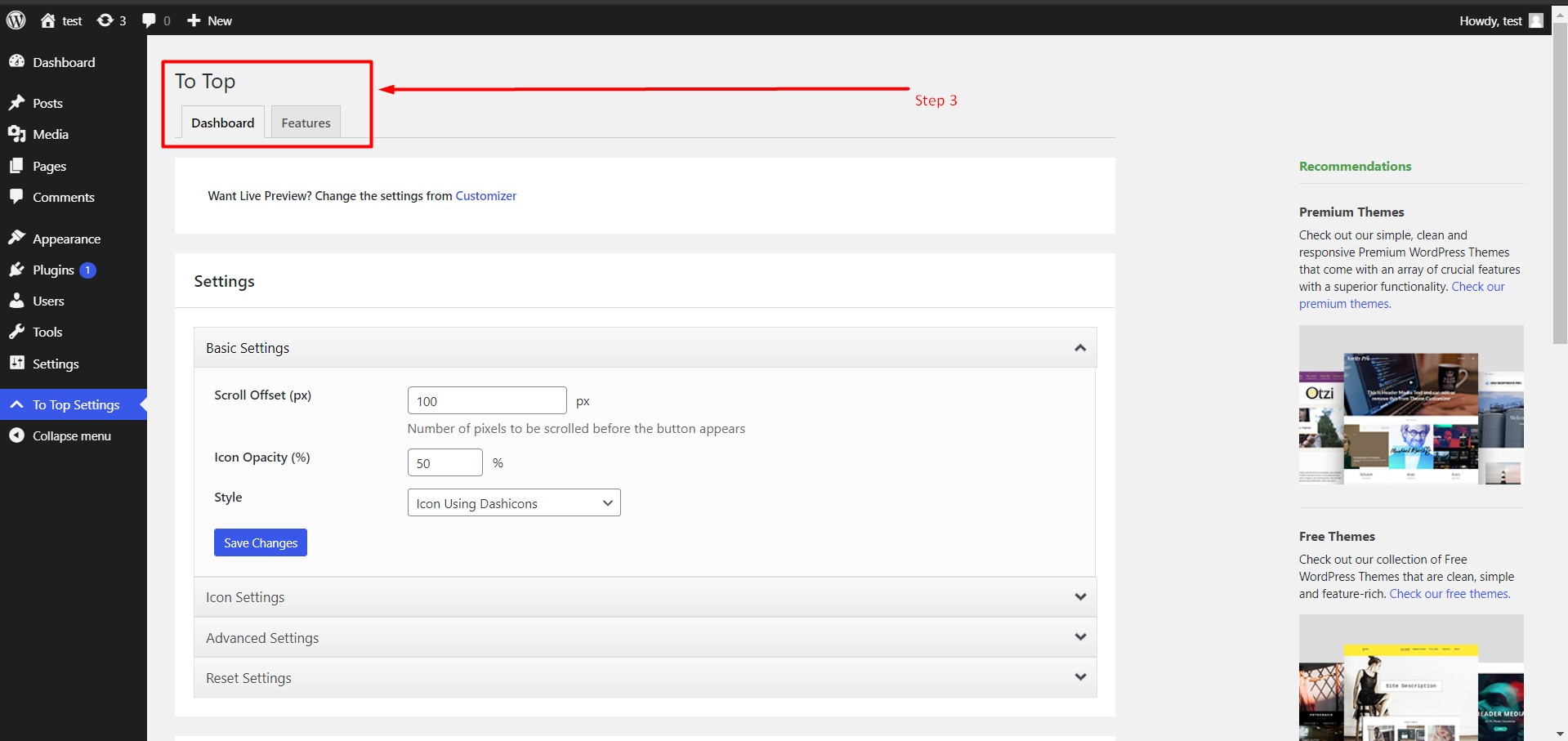The image size is (1568, 741).
Task: Click the Collapse menu circle icon
Action: 16,435
